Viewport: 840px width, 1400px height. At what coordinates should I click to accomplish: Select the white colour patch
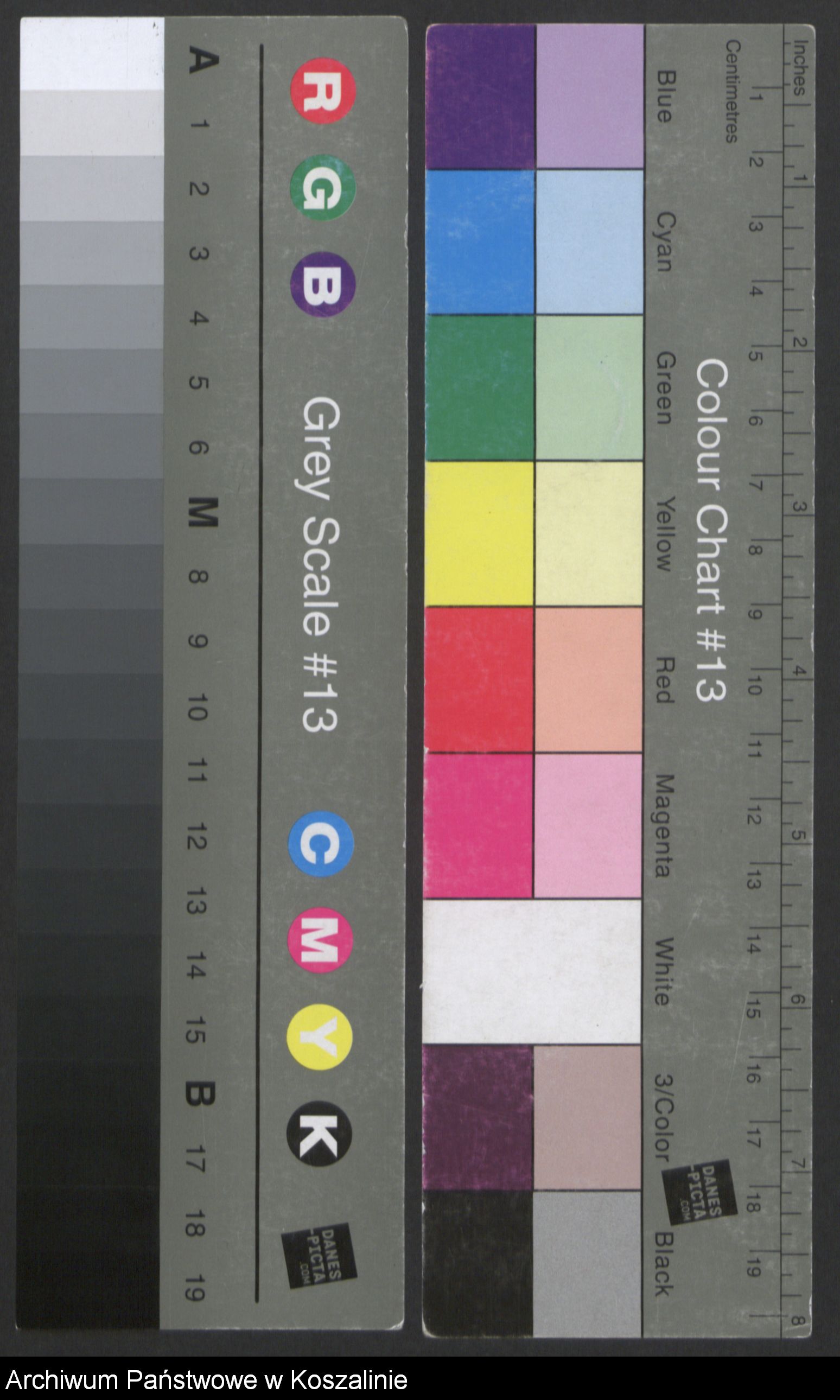532,972
